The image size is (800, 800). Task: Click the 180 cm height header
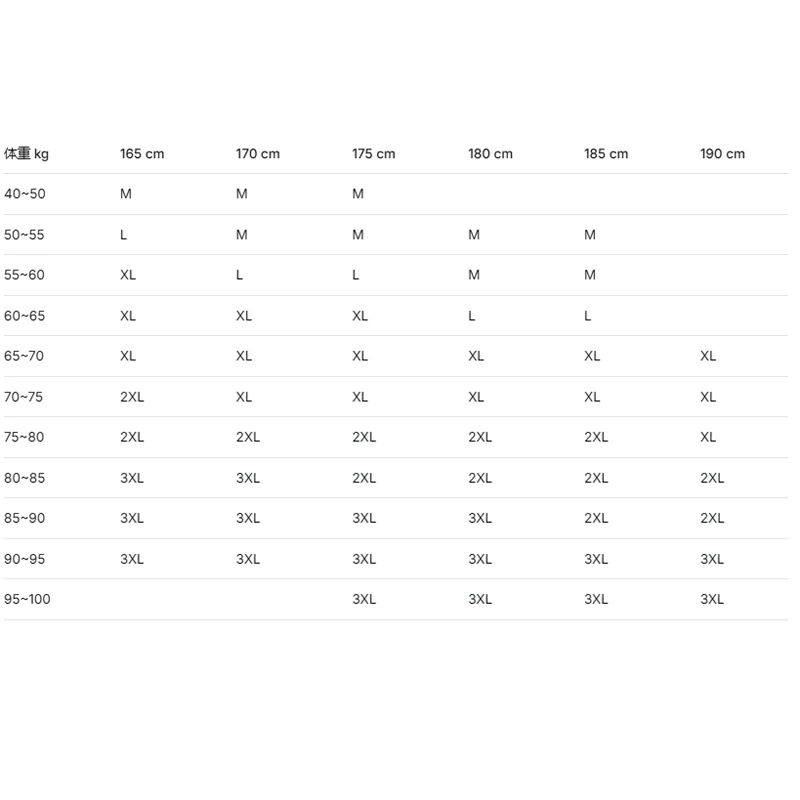click(x=490, y=154)
